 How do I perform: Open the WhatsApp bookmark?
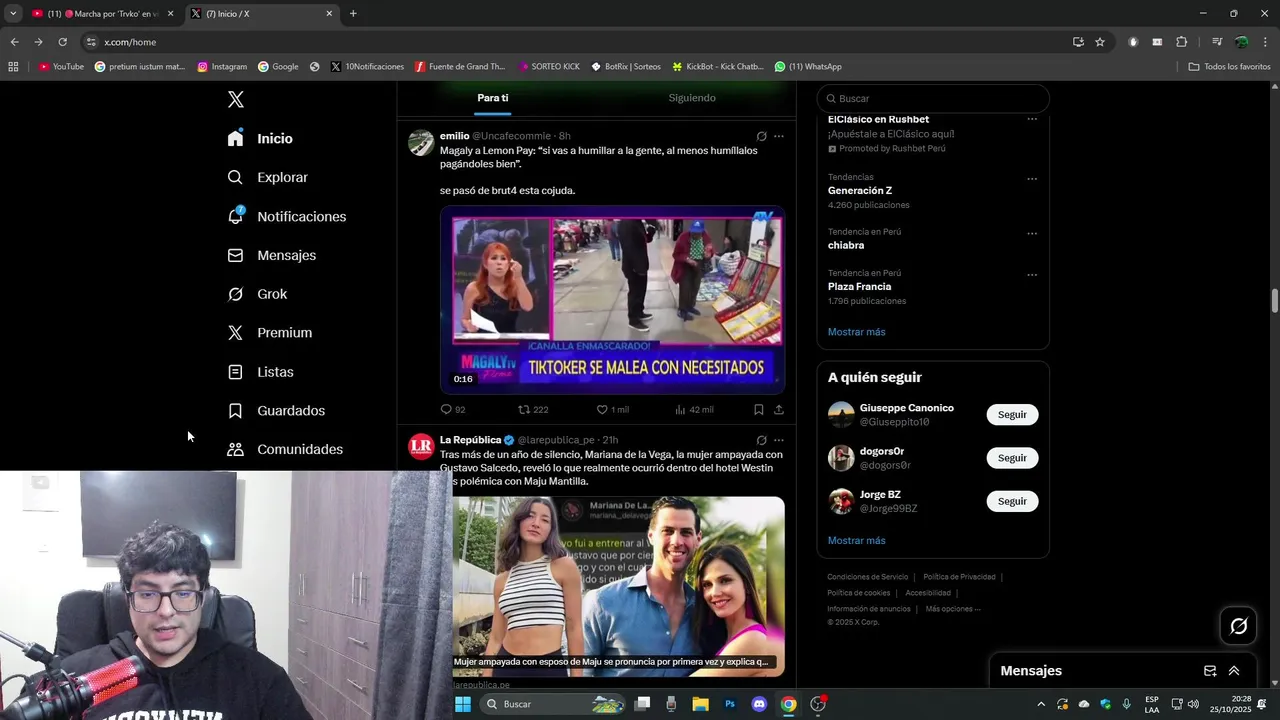tap(808, 67)
